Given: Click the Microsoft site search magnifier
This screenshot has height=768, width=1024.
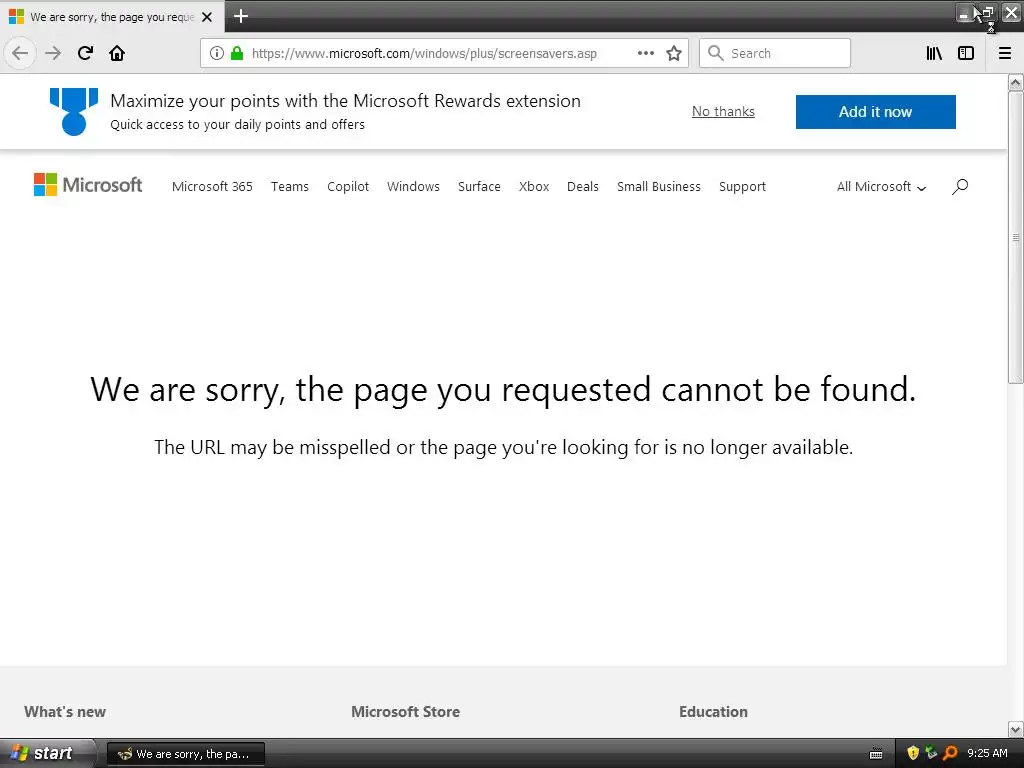Looking at the screenshot, I should [960, 187].
